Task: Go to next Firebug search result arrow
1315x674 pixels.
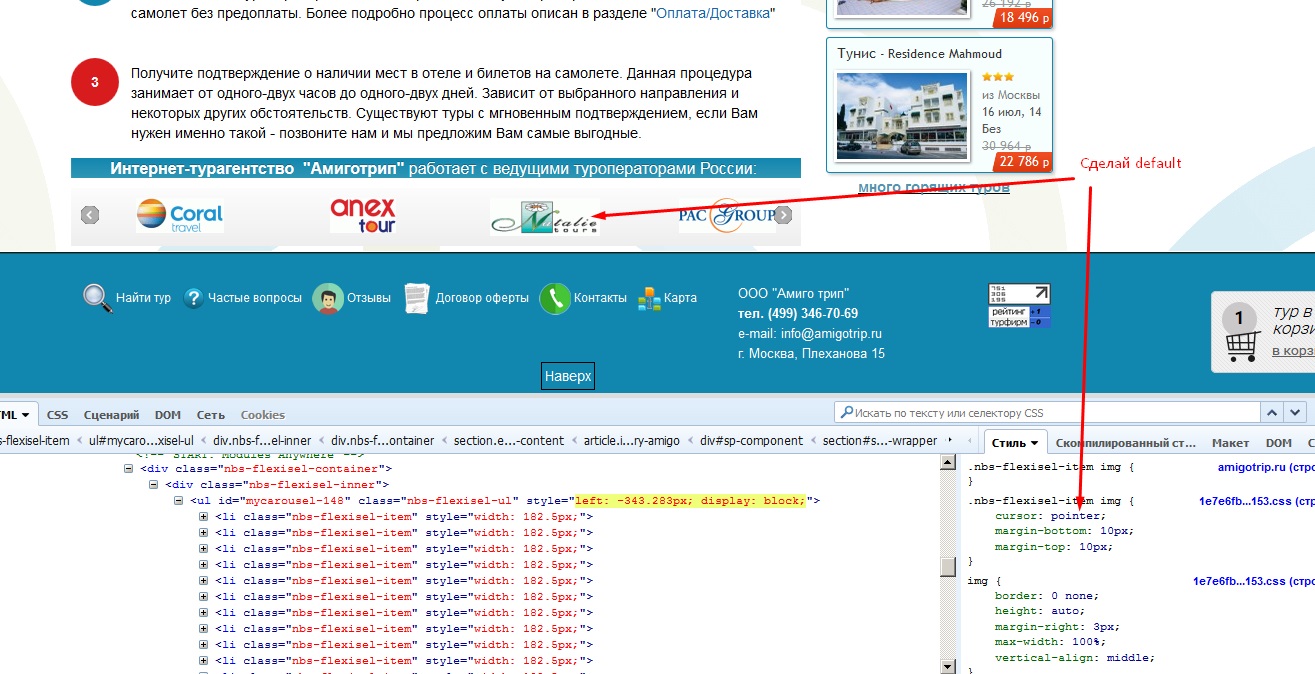Action: click(x=1295, y=412)
